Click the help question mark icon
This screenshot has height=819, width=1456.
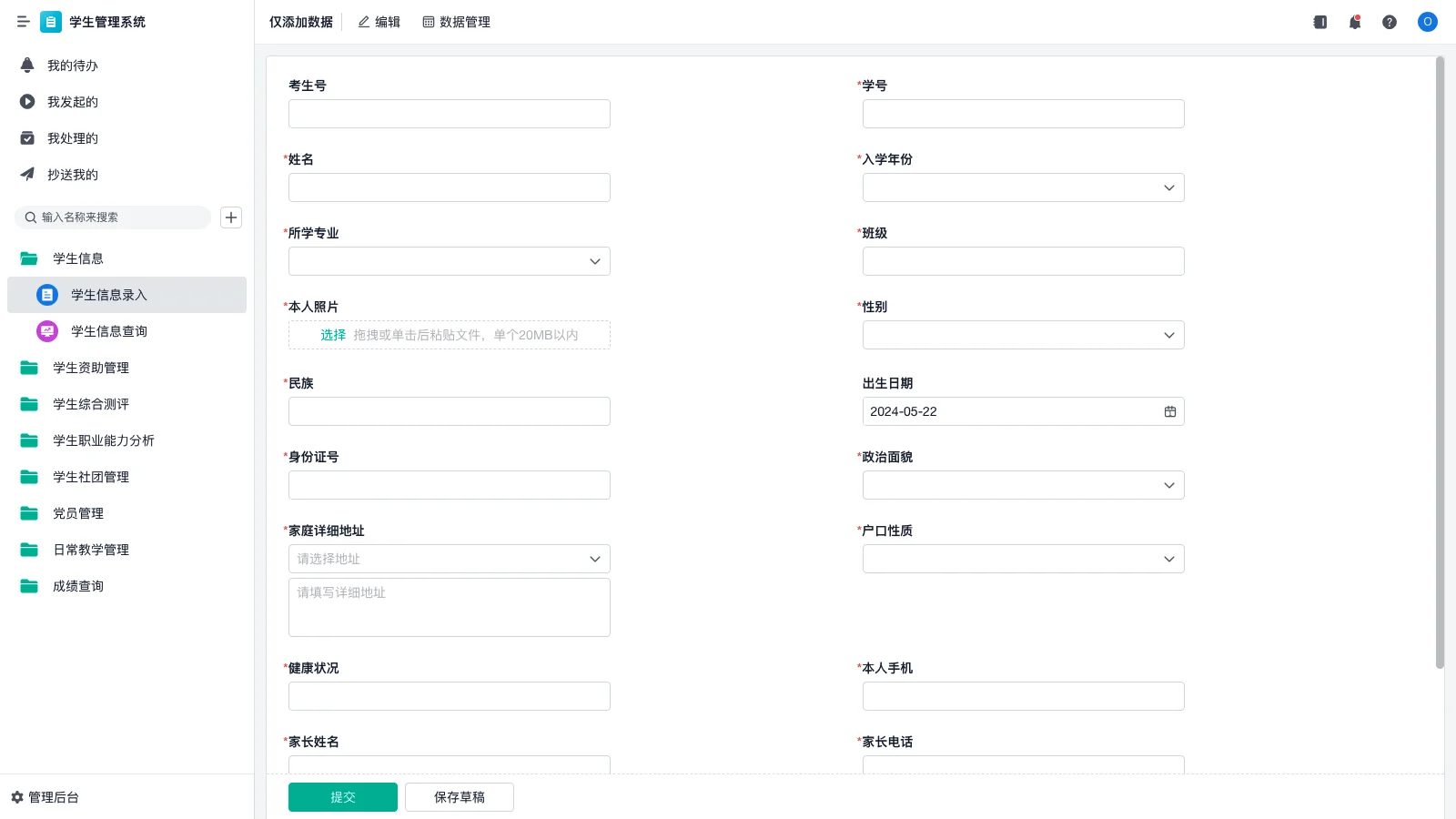[1390, 22]
